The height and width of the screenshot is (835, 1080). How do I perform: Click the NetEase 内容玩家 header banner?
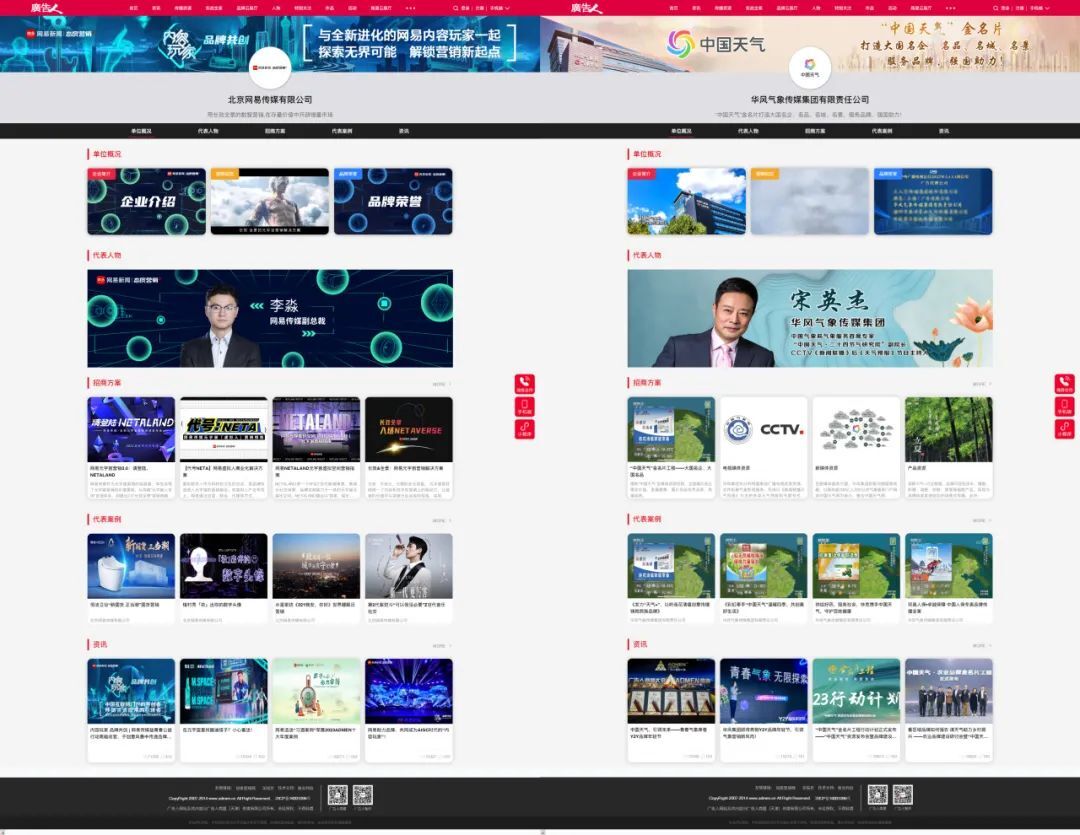tap(270, 44)
